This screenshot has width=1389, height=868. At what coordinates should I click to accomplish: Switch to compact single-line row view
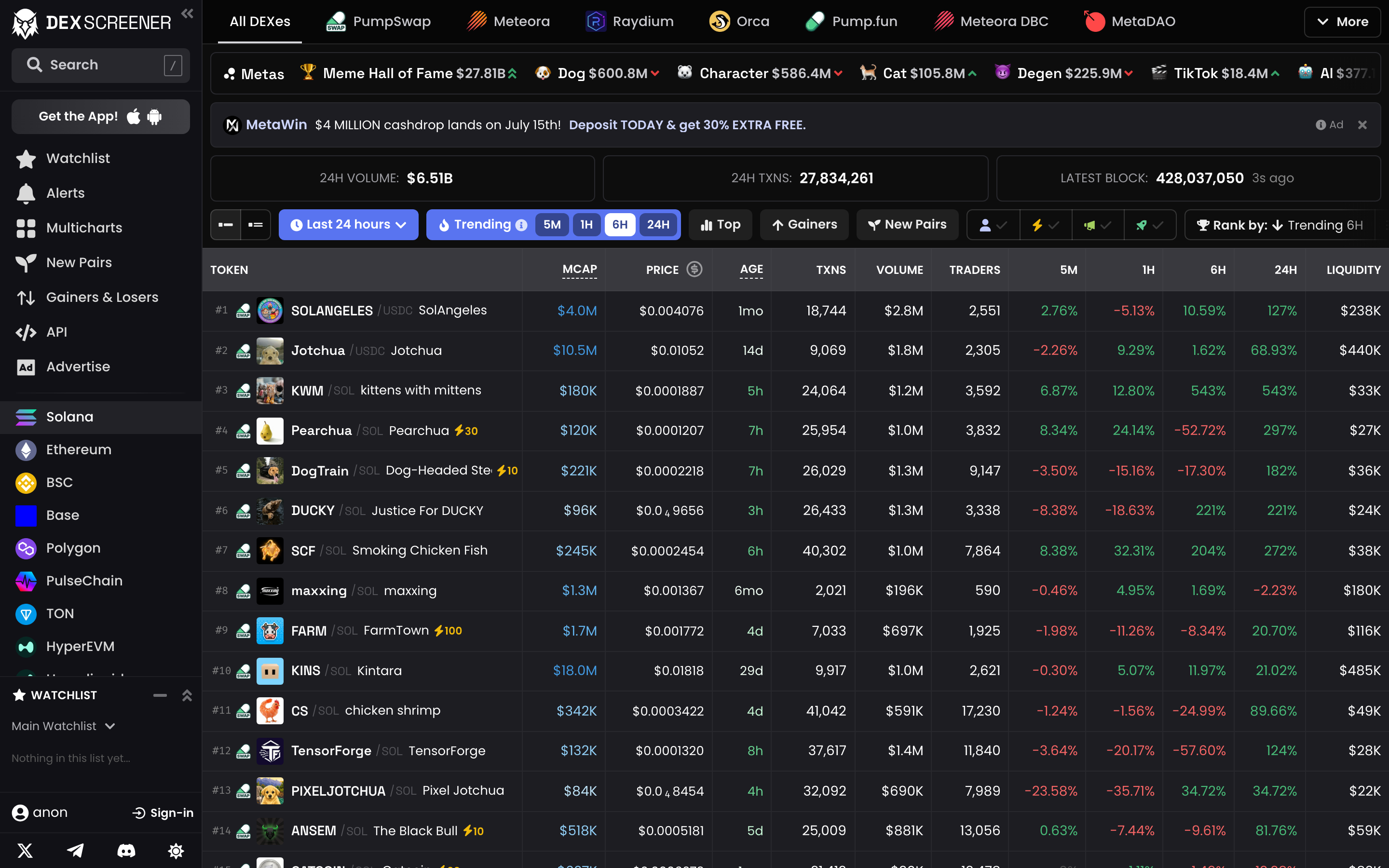pos(226,225)
